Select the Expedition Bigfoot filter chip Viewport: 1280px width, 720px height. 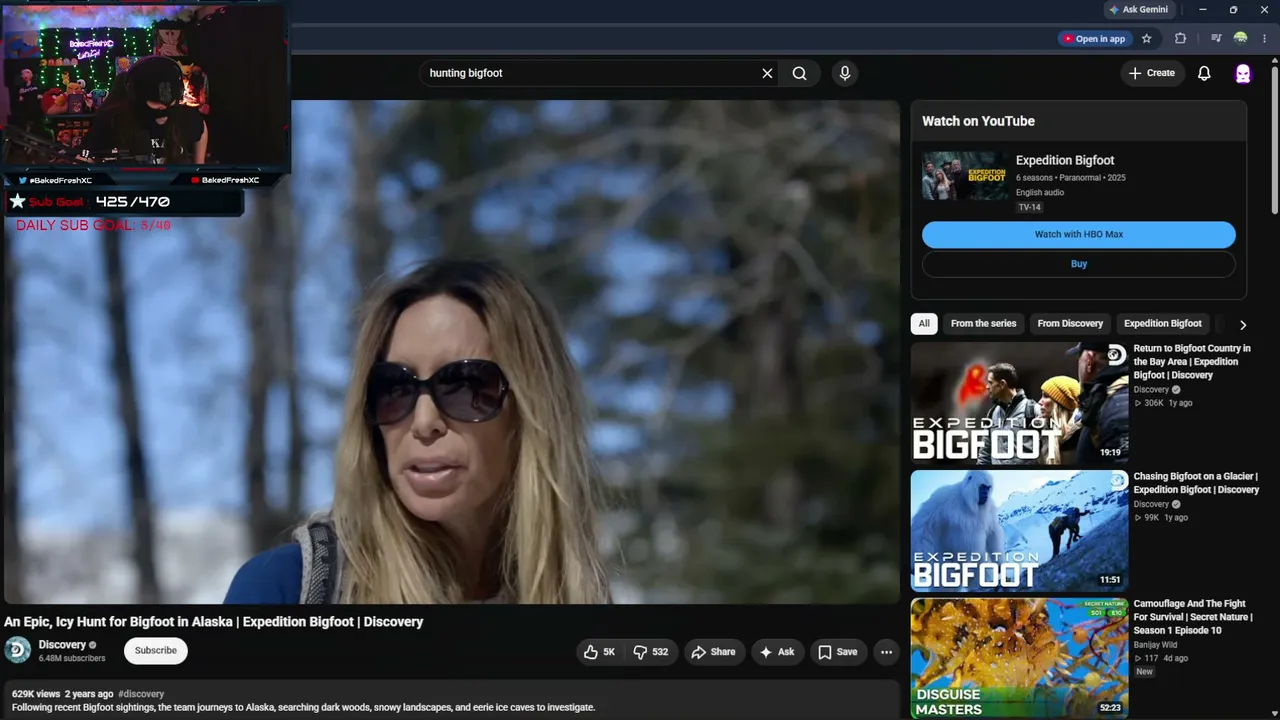(x=1163, y=324)
